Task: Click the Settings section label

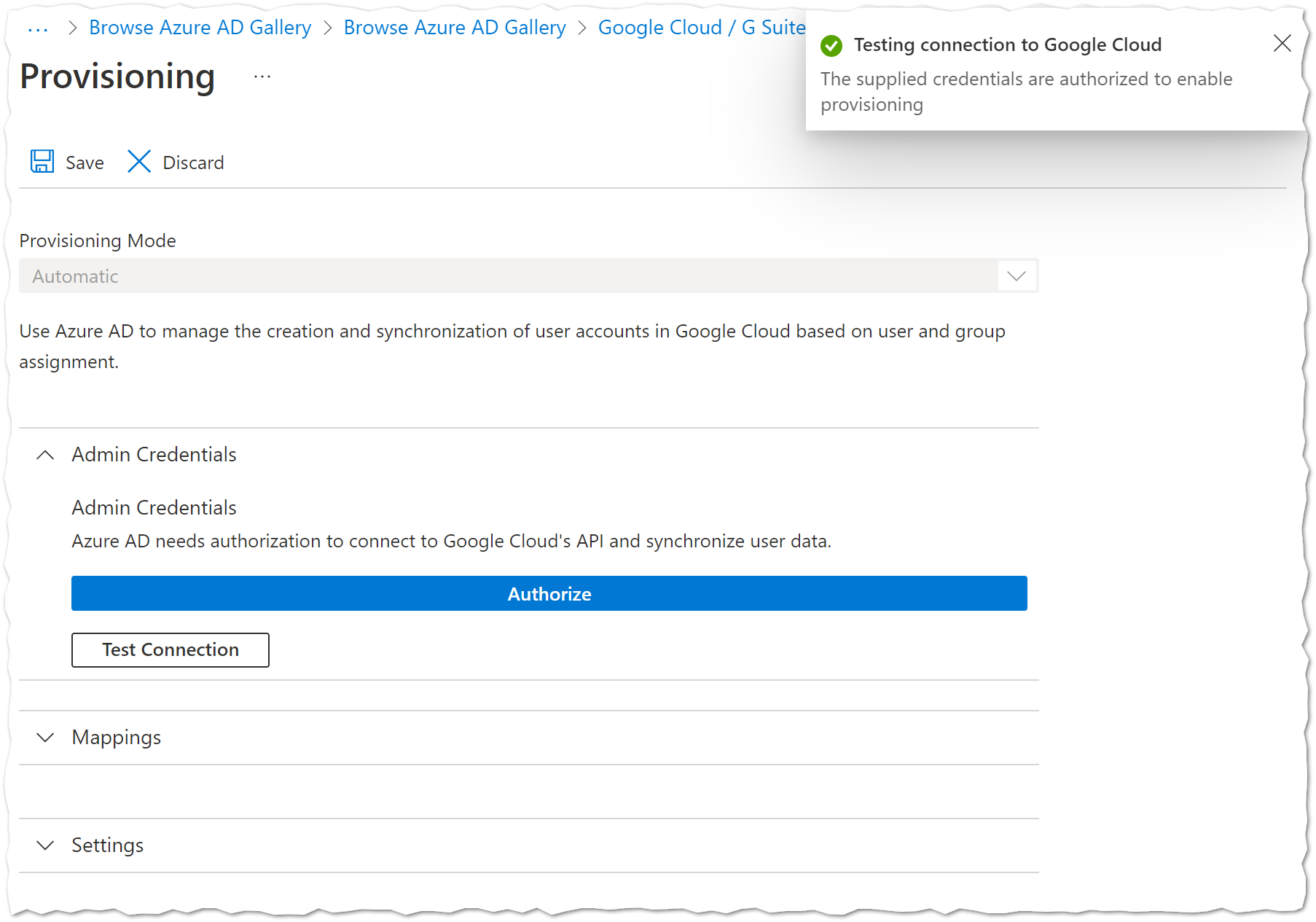Action: pyautogui.click(x=107, y=845)
